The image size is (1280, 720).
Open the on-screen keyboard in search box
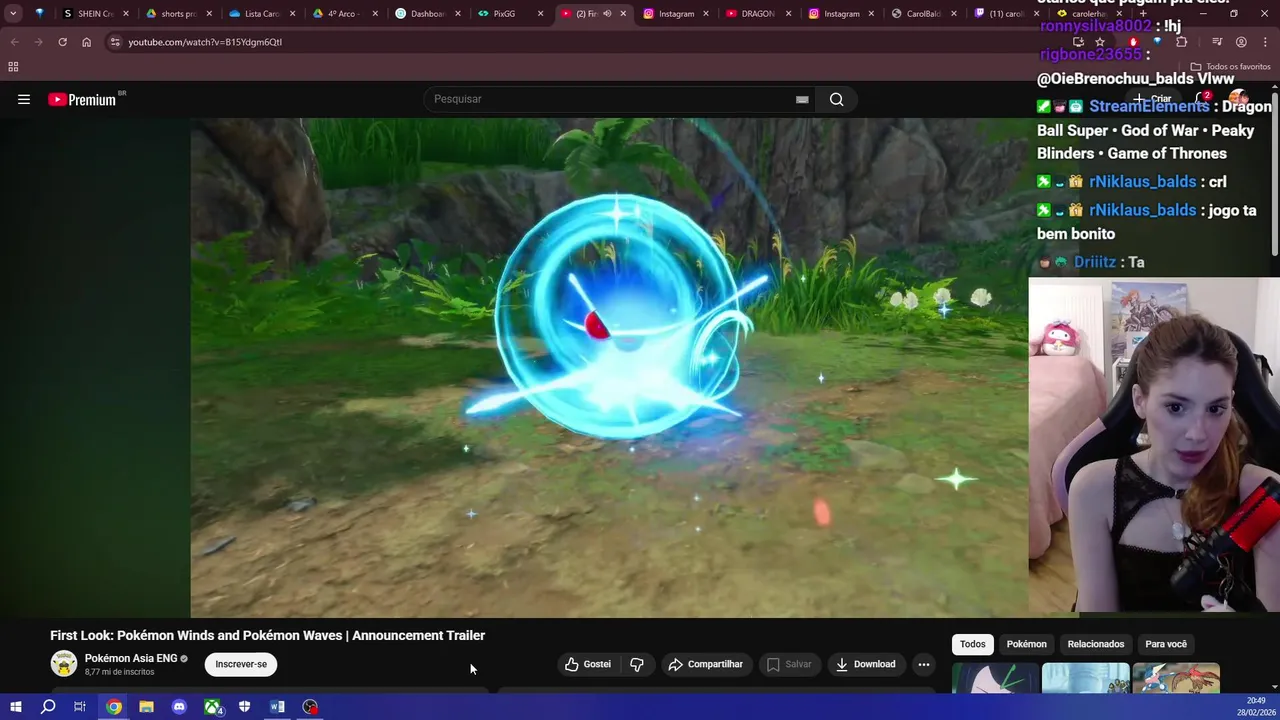coord(802,99)
